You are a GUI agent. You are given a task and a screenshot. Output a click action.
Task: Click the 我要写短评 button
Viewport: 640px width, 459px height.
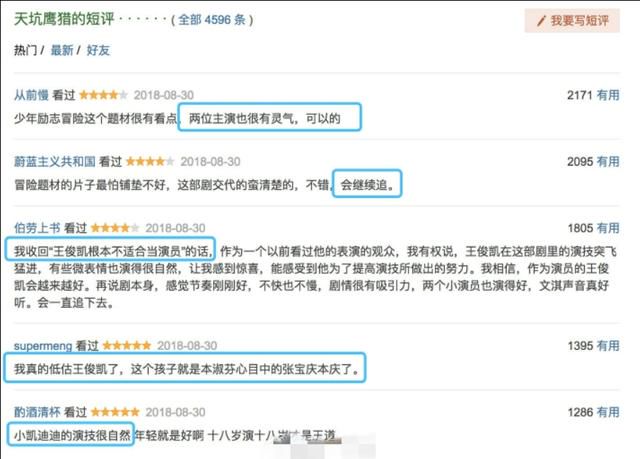tap(572, 20)
